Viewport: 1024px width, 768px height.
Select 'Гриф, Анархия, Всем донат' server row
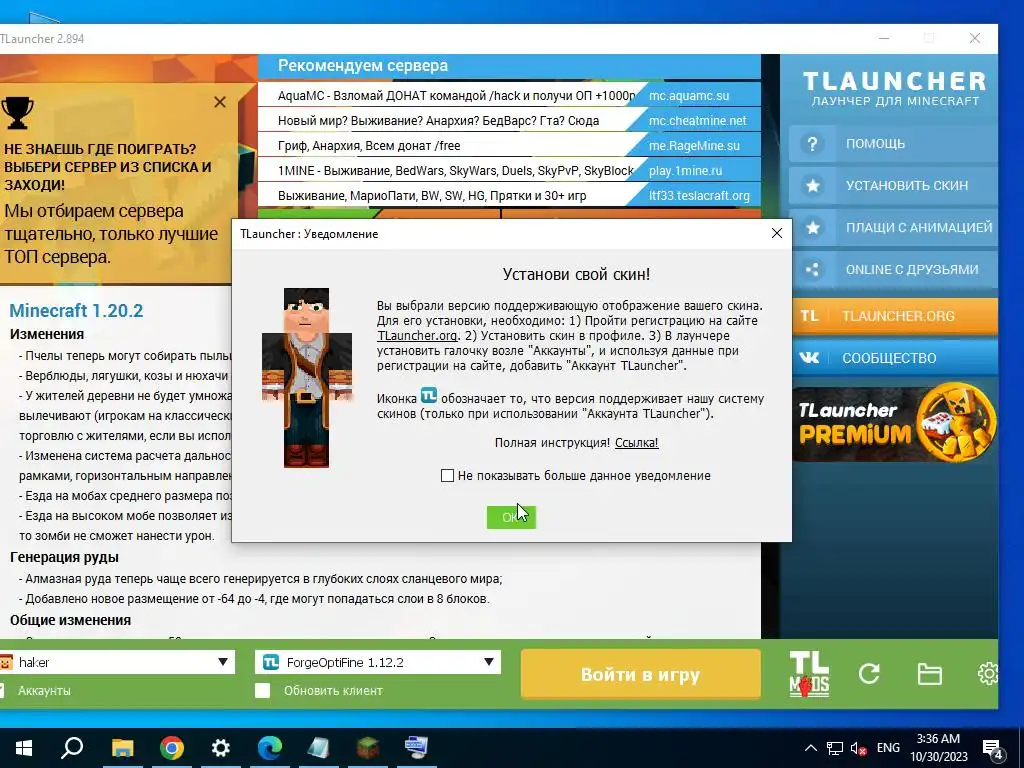point(509,146)
